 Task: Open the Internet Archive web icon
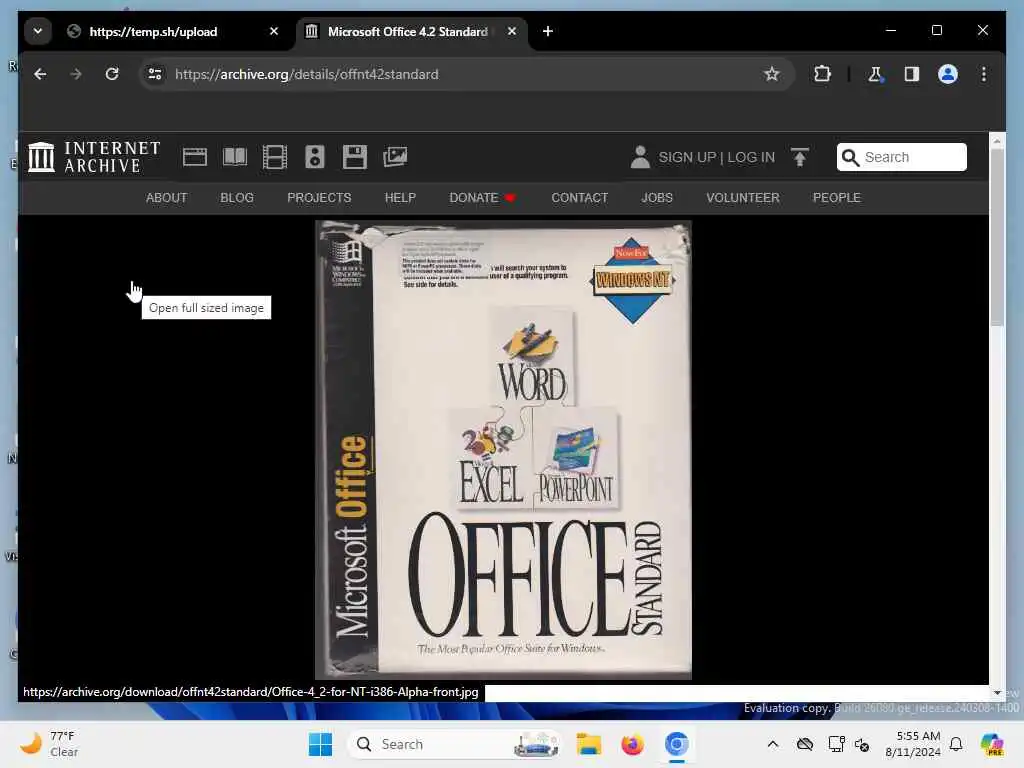[195, 157]
